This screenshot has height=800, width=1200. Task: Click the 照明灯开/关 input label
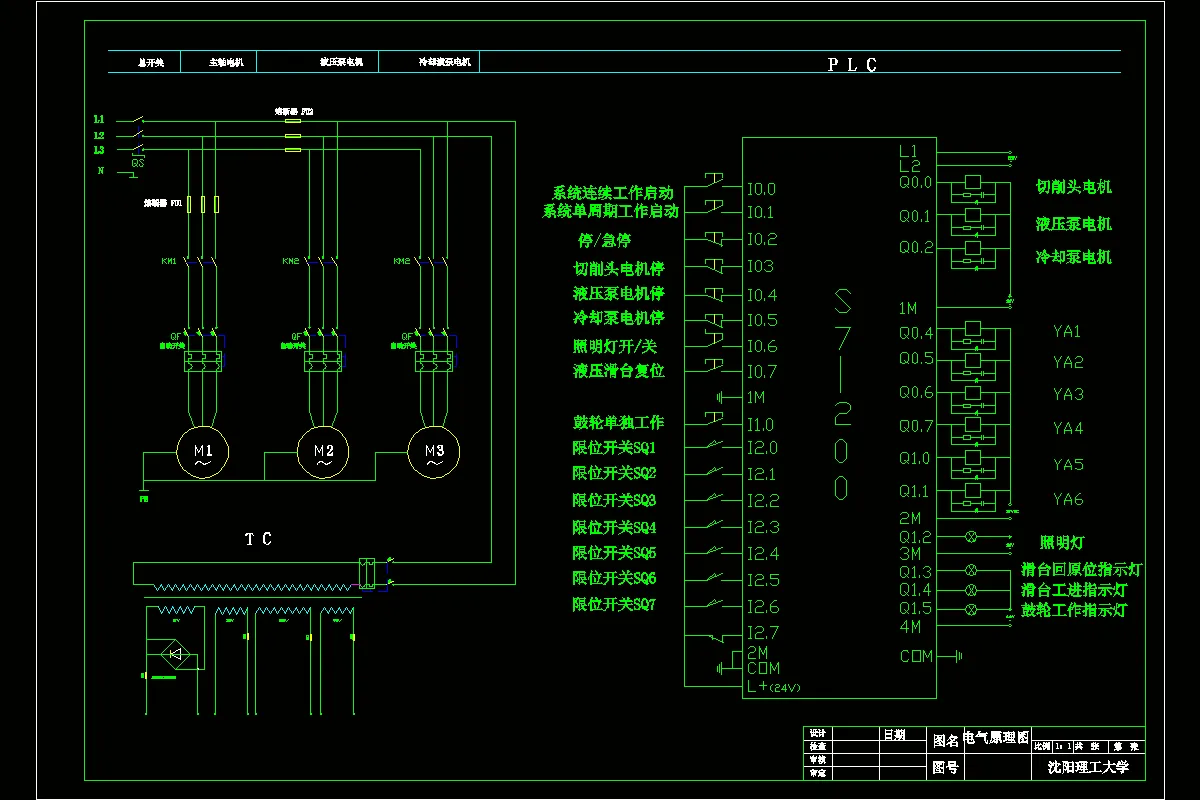tap(615, 346)
